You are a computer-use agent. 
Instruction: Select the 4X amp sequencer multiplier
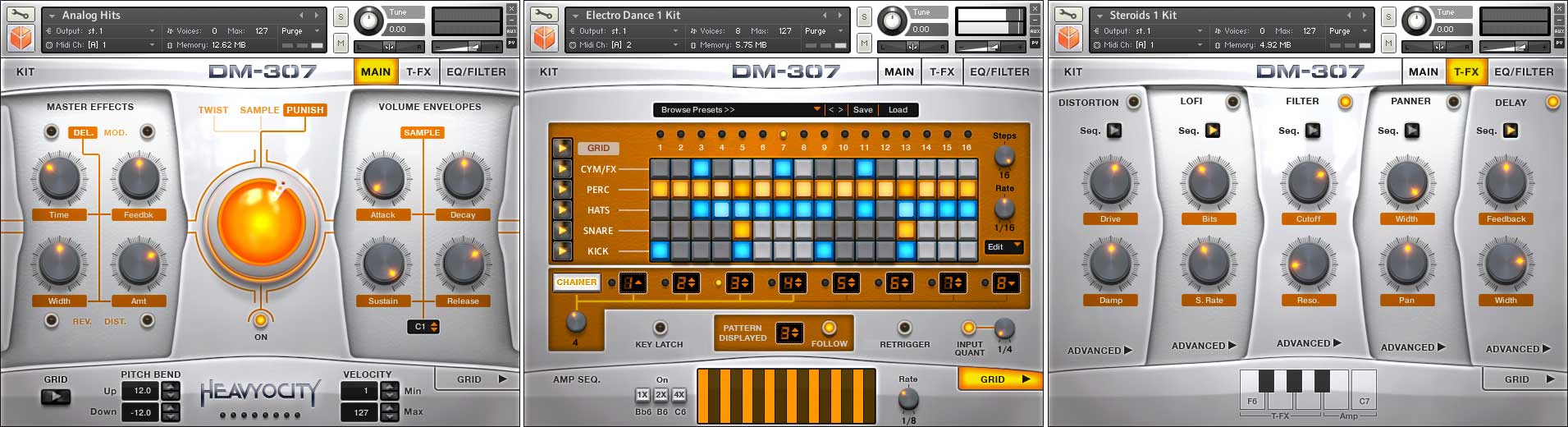[x=679, y=395]
